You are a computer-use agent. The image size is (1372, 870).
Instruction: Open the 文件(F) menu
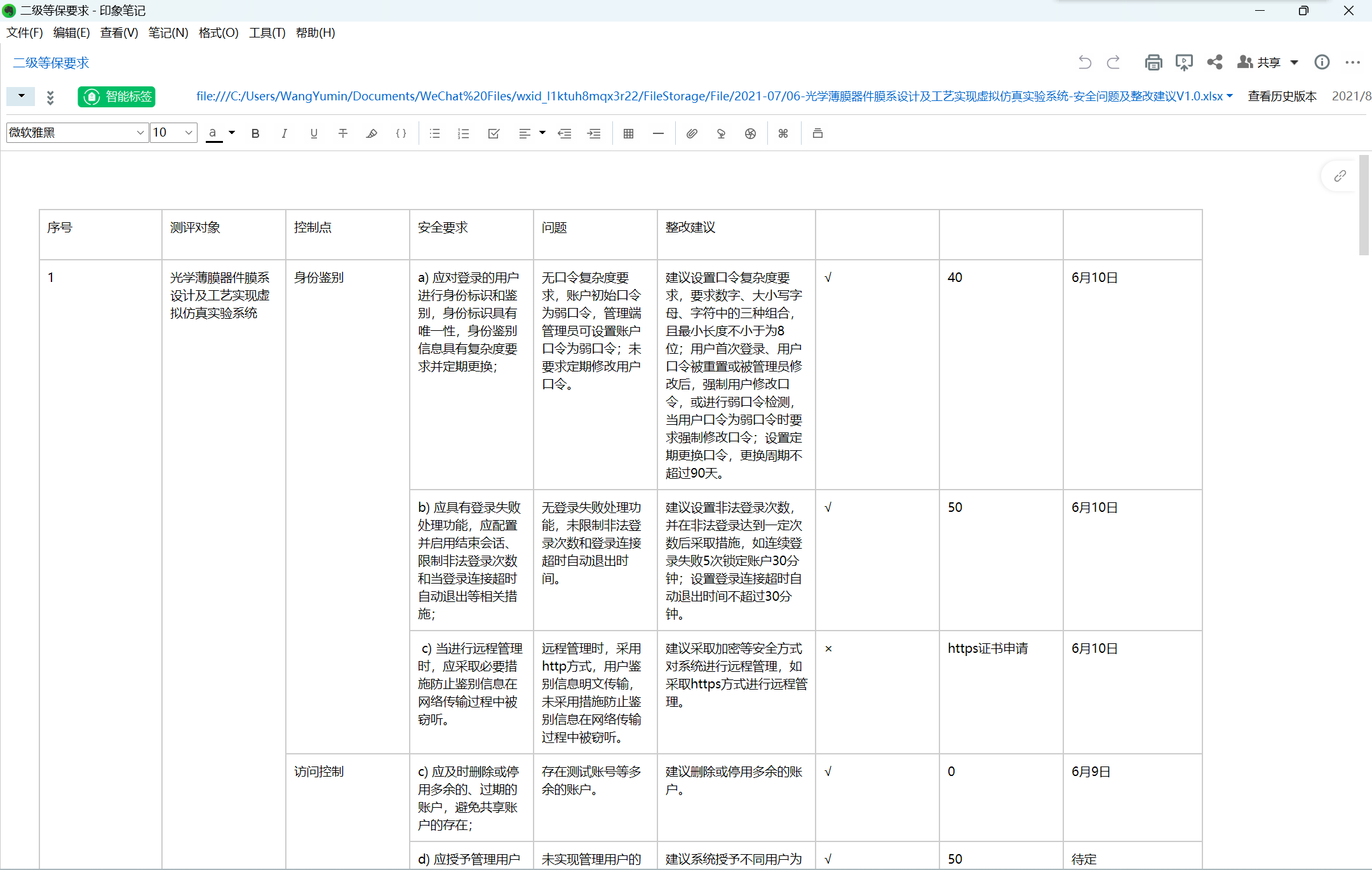tap(25, 32)
